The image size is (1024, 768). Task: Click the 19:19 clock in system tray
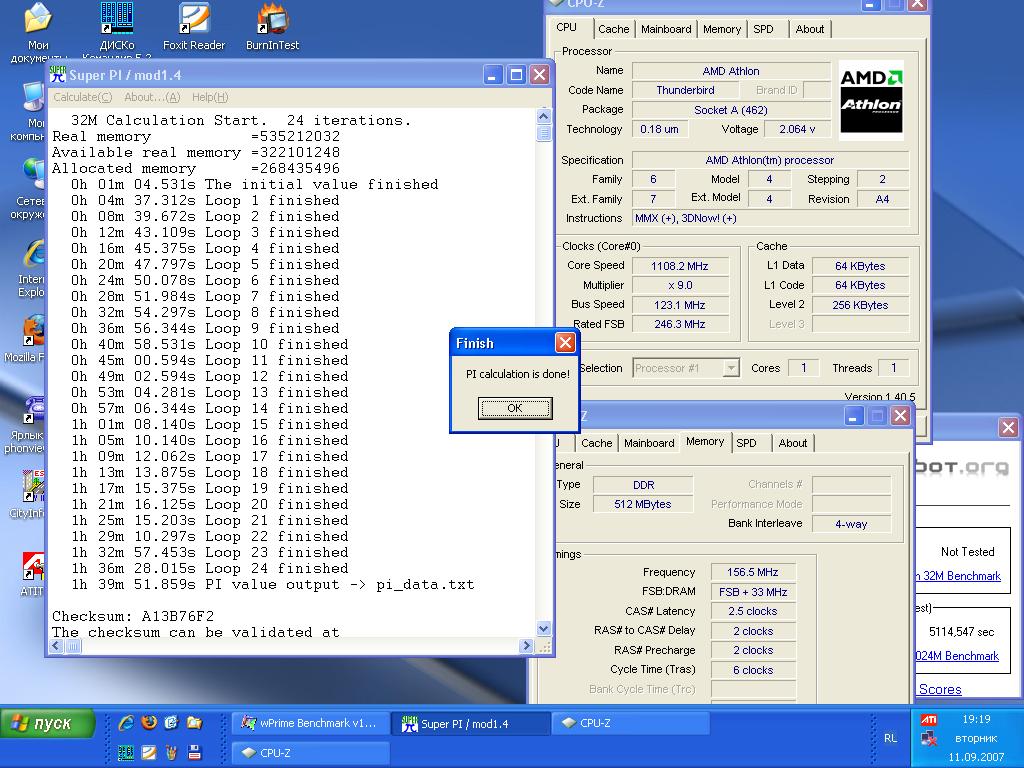click(x=976, y=719)
